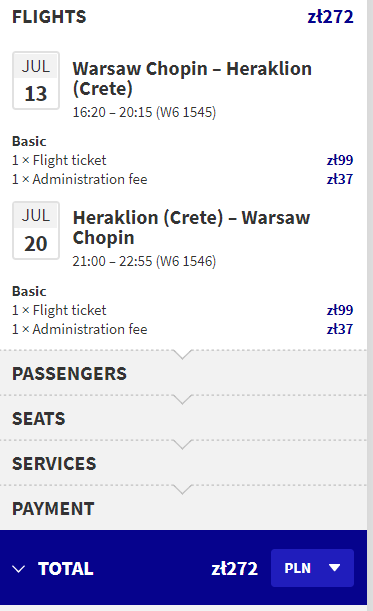
Task: Open the PLN currency dropdown
Action: pos(312,568)
